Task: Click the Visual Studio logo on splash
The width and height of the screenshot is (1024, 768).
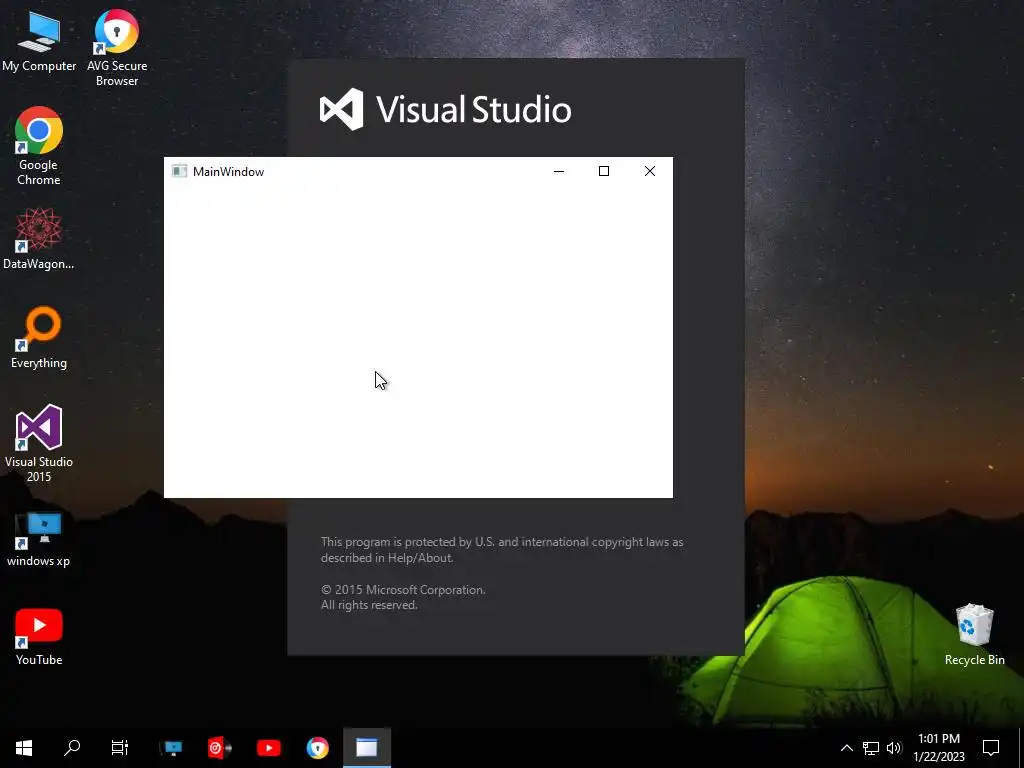Action: click(445, 109)
